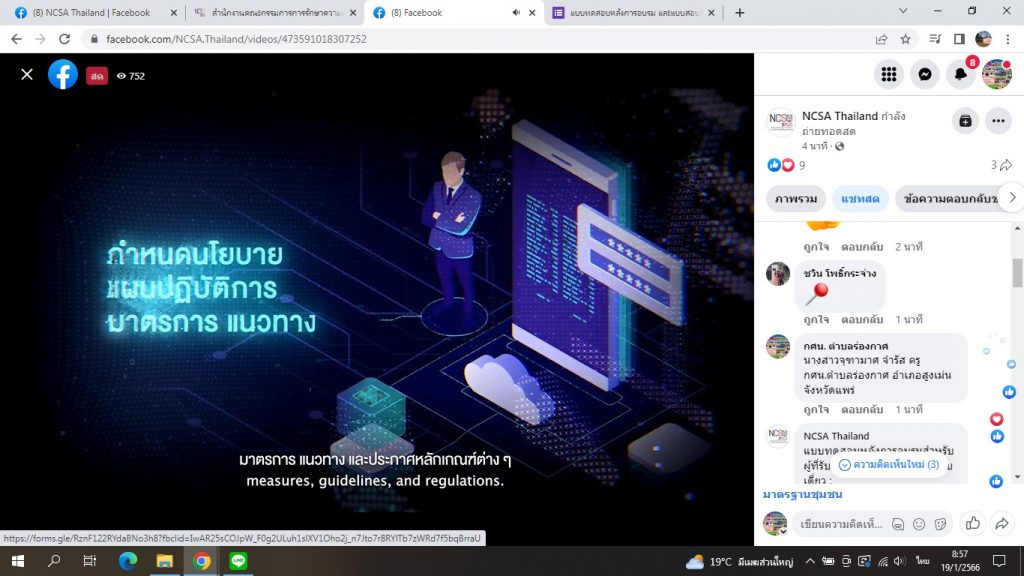The image size is (1024, 576).
Task: Open the Facebook apps grid menu
Action: [889, 74]
